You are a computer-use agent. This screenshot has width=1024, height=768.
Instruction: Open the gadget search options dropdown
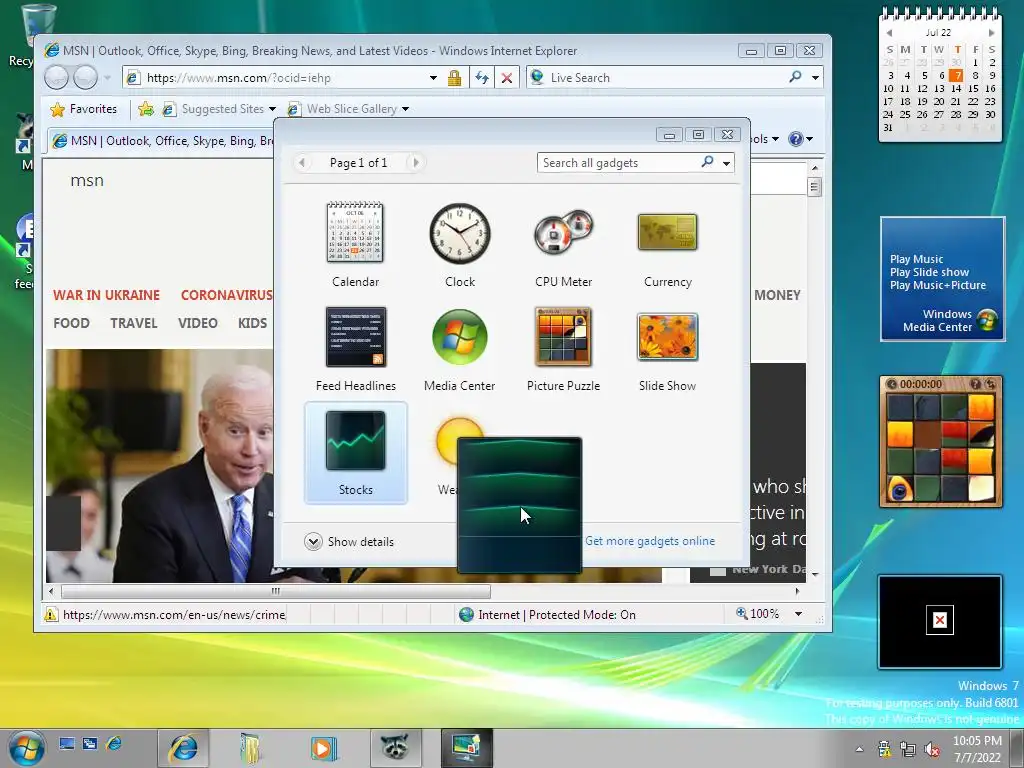[726, 163]
